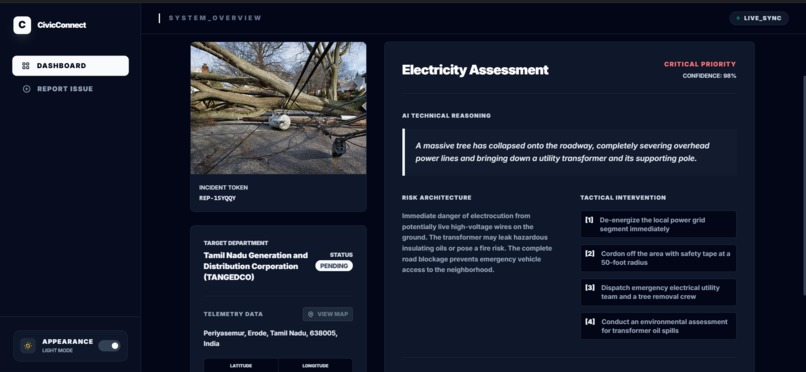The image size is (806, 372).
Task: Click the AI Technical Reasoning label
Action: point(446,116)
